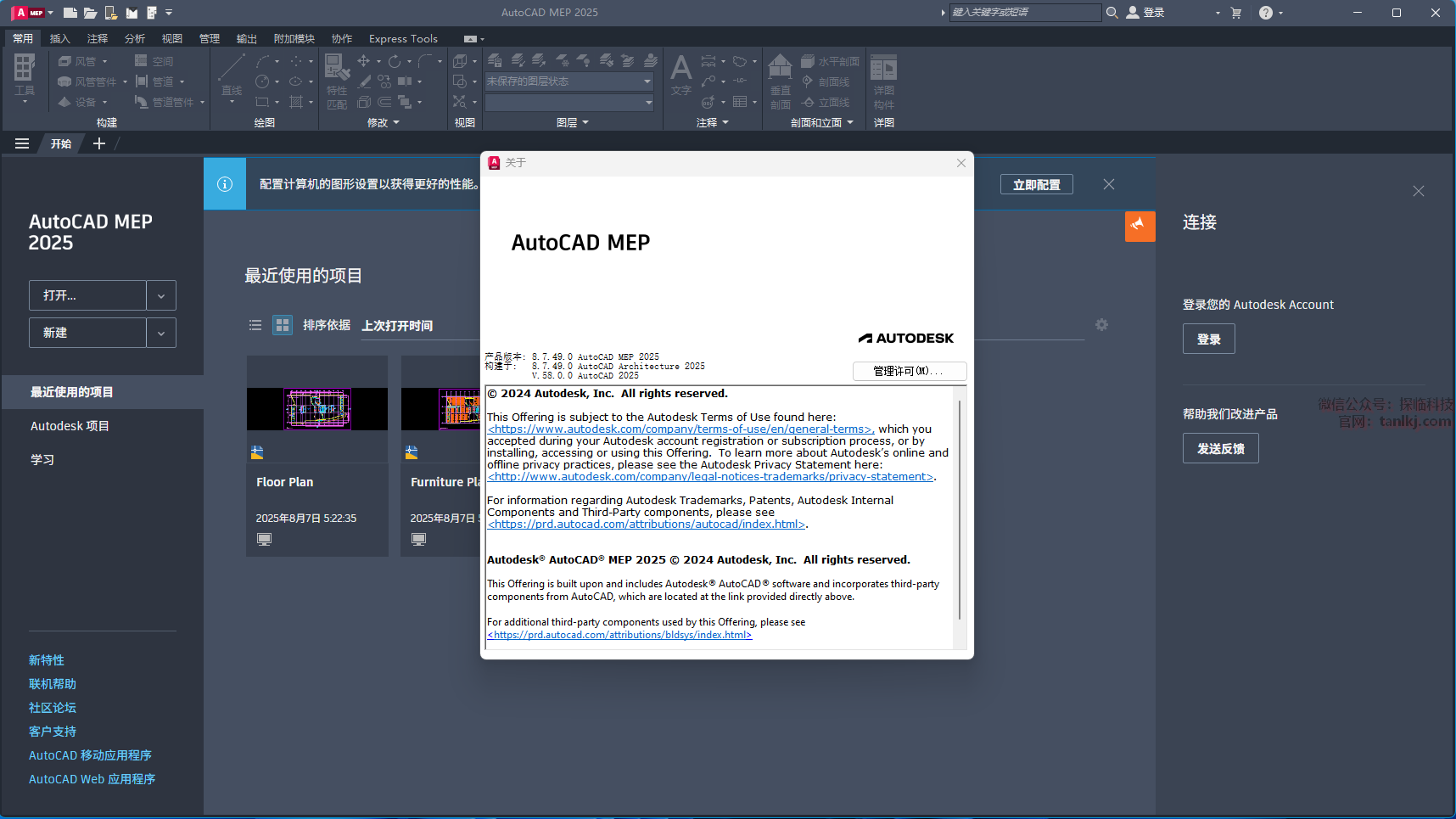Click the hamburger menu beside 开始 tab

[x=22, y=143]
